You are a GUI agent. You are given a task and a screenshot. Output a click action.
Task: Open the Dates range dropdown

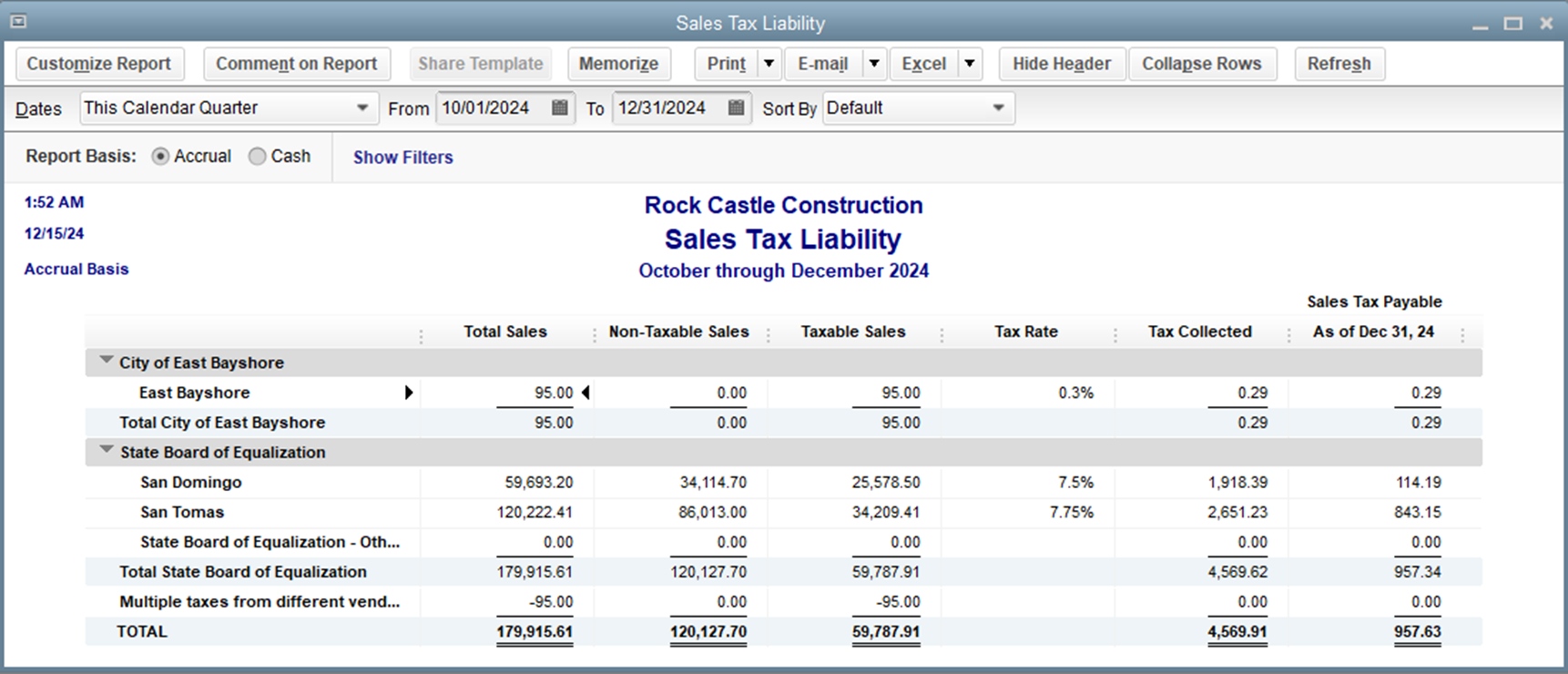361,107
